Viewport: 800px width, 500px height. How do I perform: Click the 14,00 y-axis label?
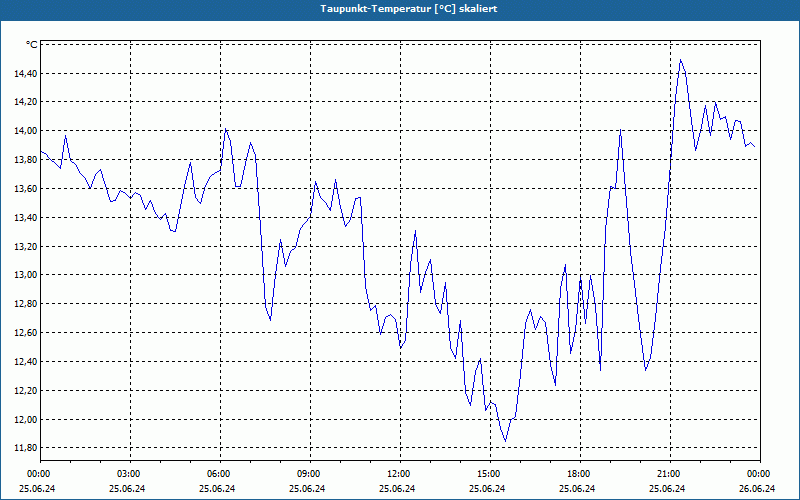(25, 131)
